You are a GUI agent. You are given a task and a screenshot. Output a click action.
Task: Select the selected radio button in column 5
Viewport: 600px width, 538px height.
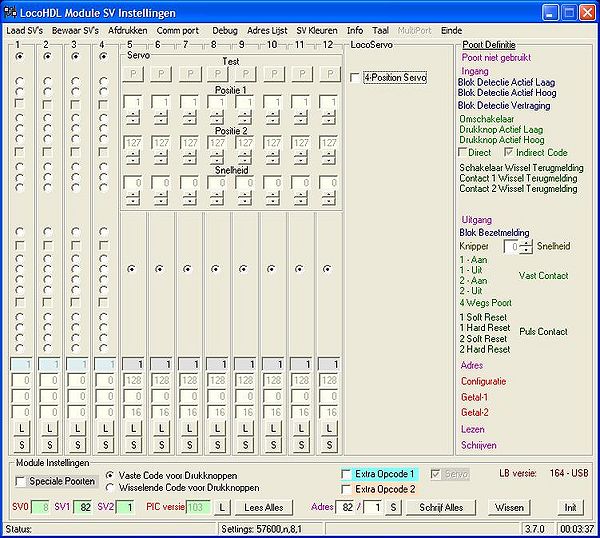tap(131, 269)
